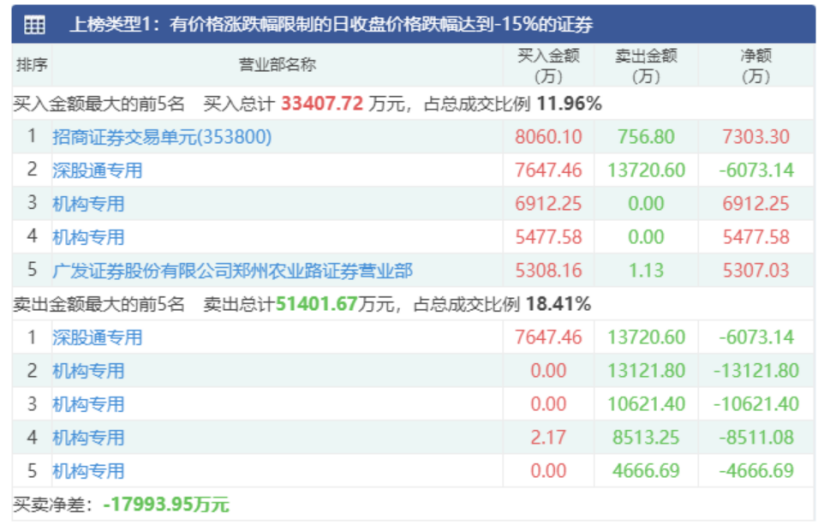Image resolution: width=831 pixels, height=526 pixels.
Task: Click the 买入金额(万) column header
Action: pyautogui.click(x=549, y=66)
